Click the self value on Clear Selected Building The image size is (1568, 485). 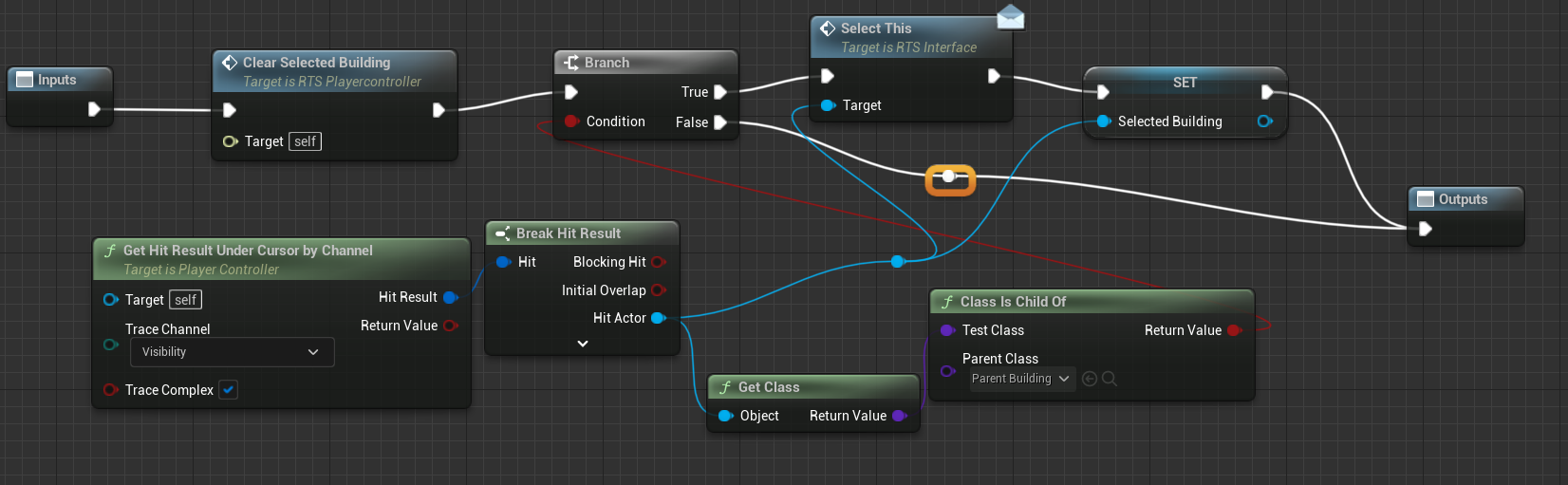click(x=305, y=141)
